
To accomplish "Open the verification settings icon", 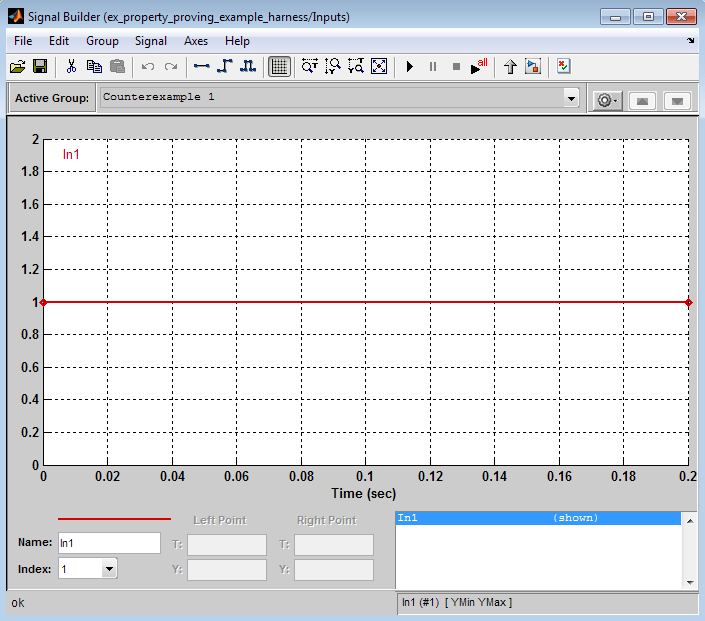I will 564,67.
